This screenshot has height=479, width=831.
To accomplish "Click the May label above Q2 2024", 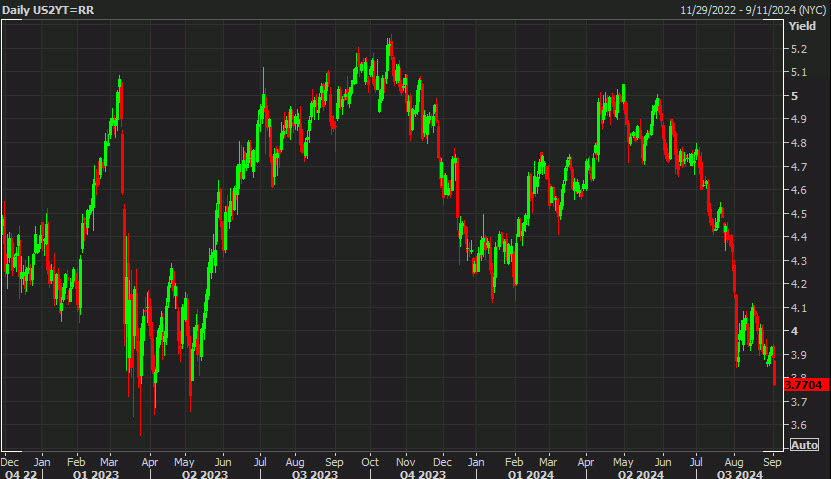I will tap(623, 462).
